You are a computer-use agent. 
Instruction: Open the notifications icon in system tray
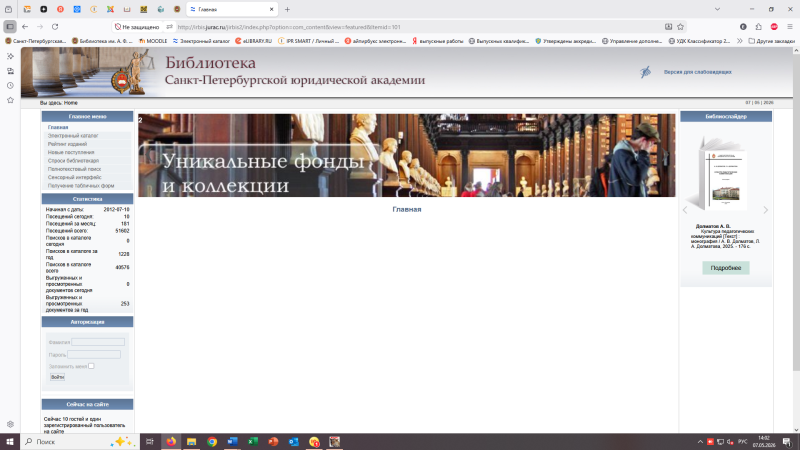point(787,442)
